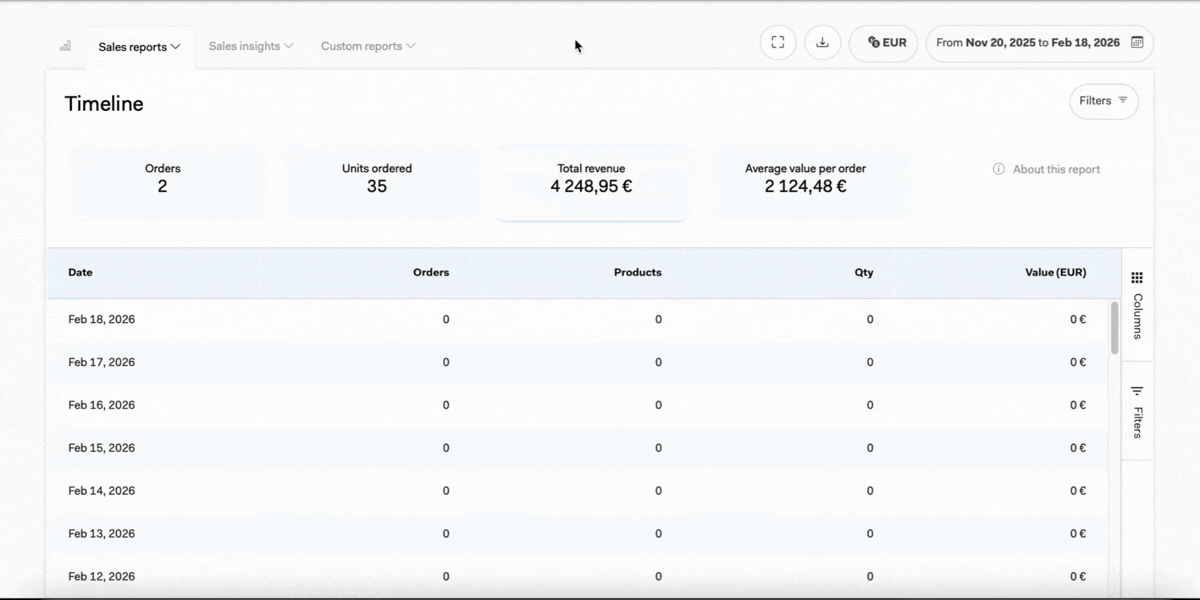Click the table vertical scrollbar thumb
The height and width of the screenshot is (600, 1200).
(x=1114, y=327)
